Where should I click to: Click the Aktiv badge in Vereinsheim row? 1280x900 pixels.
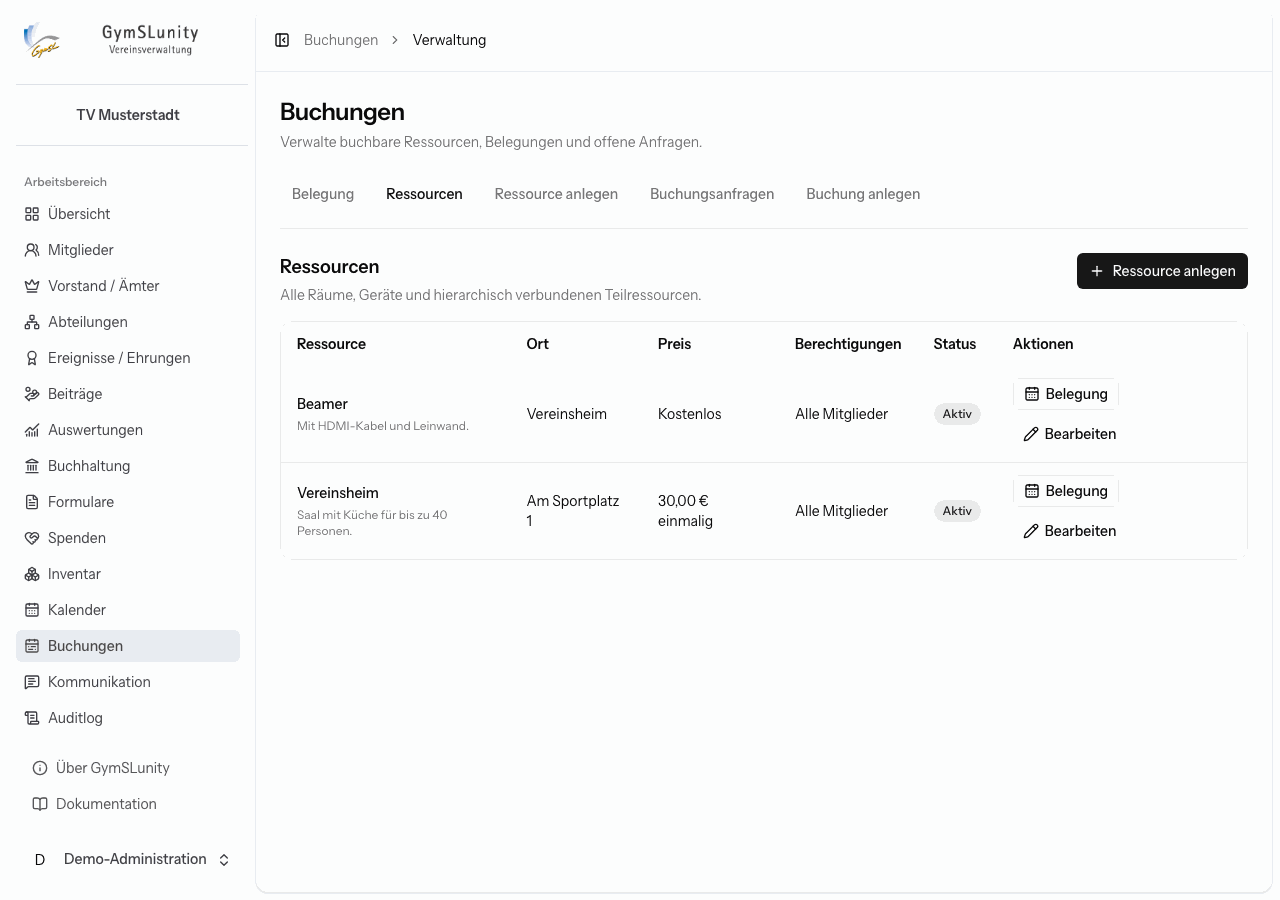tap(957, 511)
